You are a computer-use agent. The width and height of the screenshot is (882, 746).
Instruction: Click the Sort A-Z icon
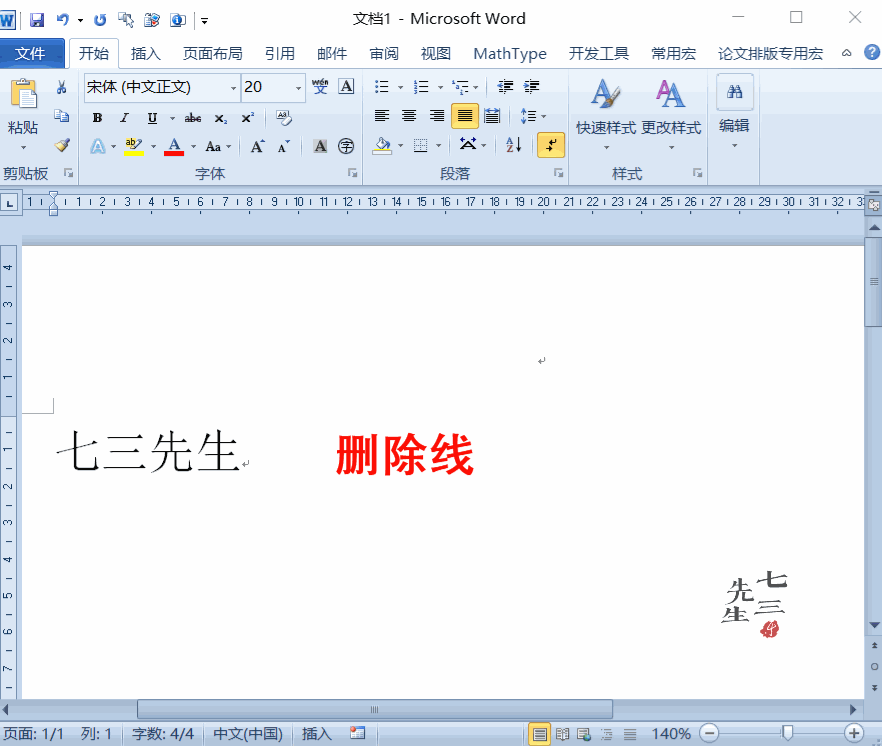click(x=514, y=145)
